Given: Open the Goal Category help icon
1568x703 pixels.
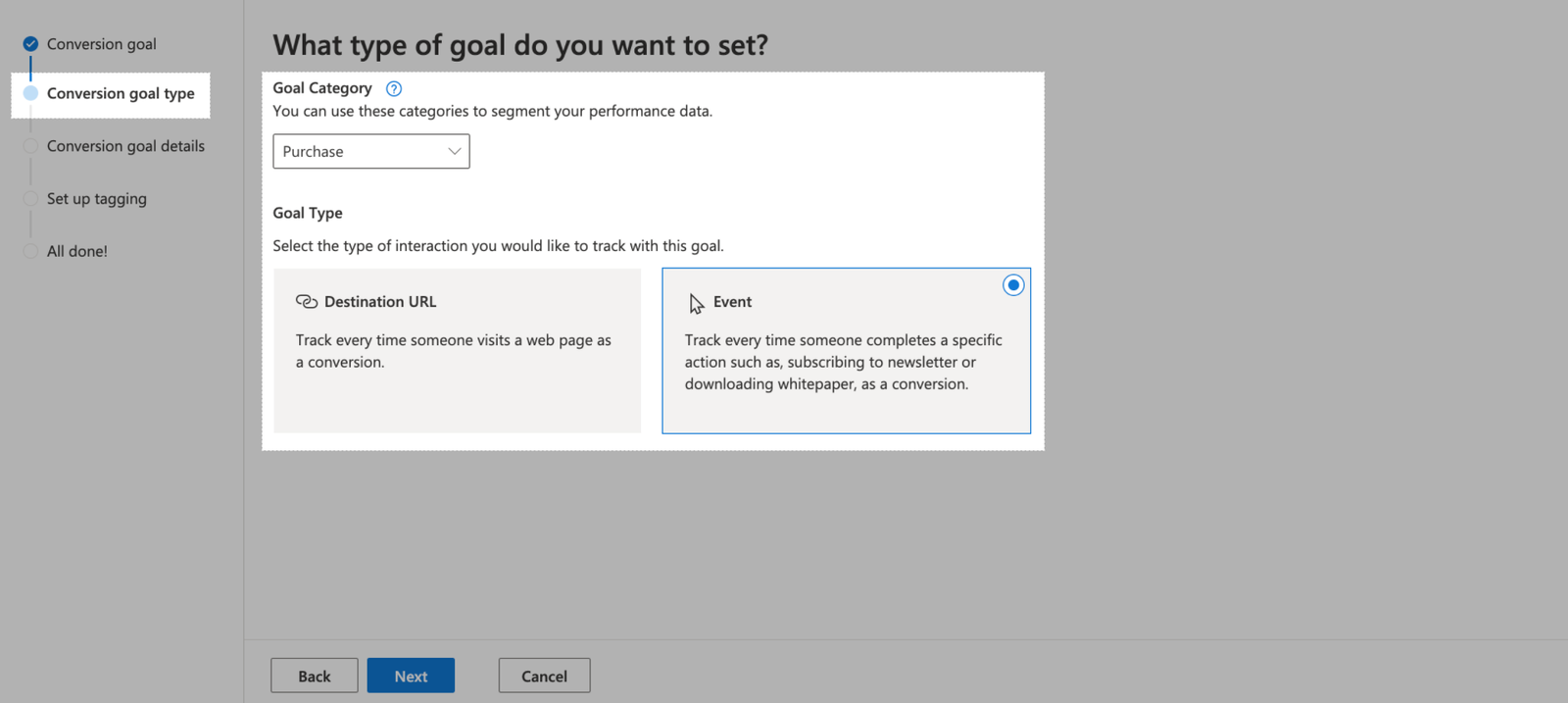Looking at the screenshot, I should point(394,88).
